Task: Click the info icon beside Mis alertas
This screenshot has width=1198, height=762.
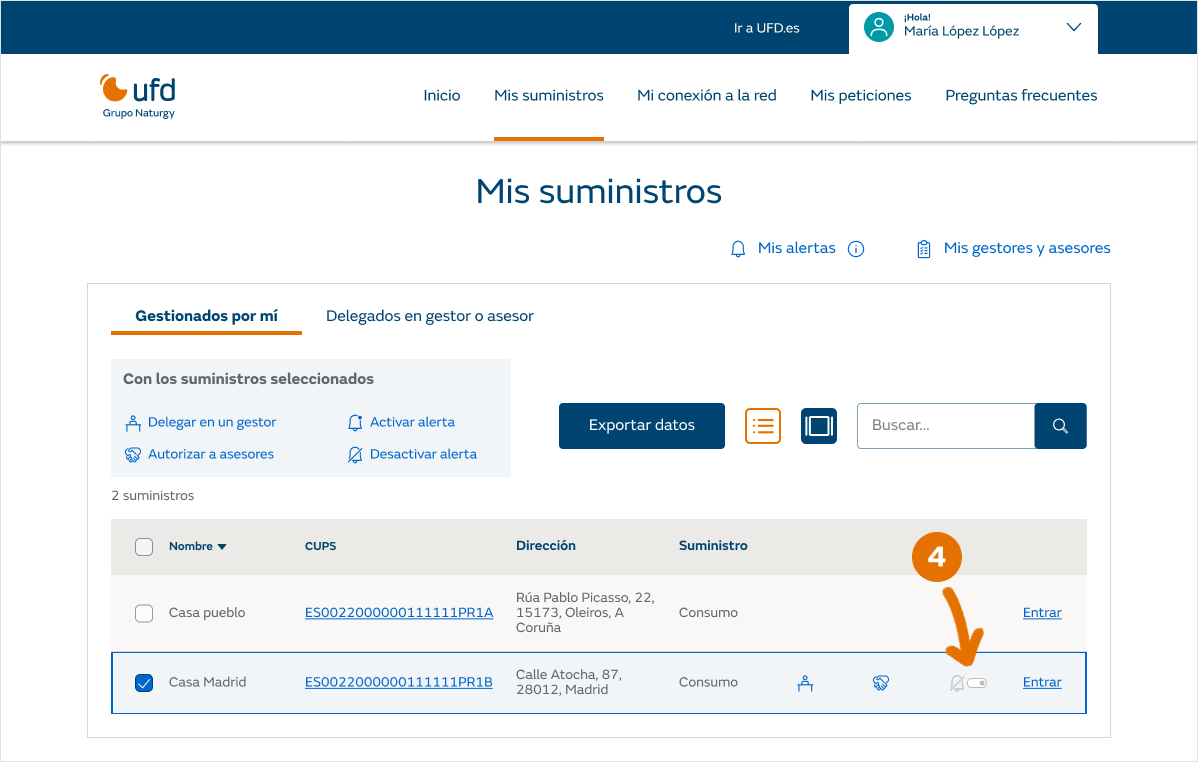Action: [x=856, y=249]
